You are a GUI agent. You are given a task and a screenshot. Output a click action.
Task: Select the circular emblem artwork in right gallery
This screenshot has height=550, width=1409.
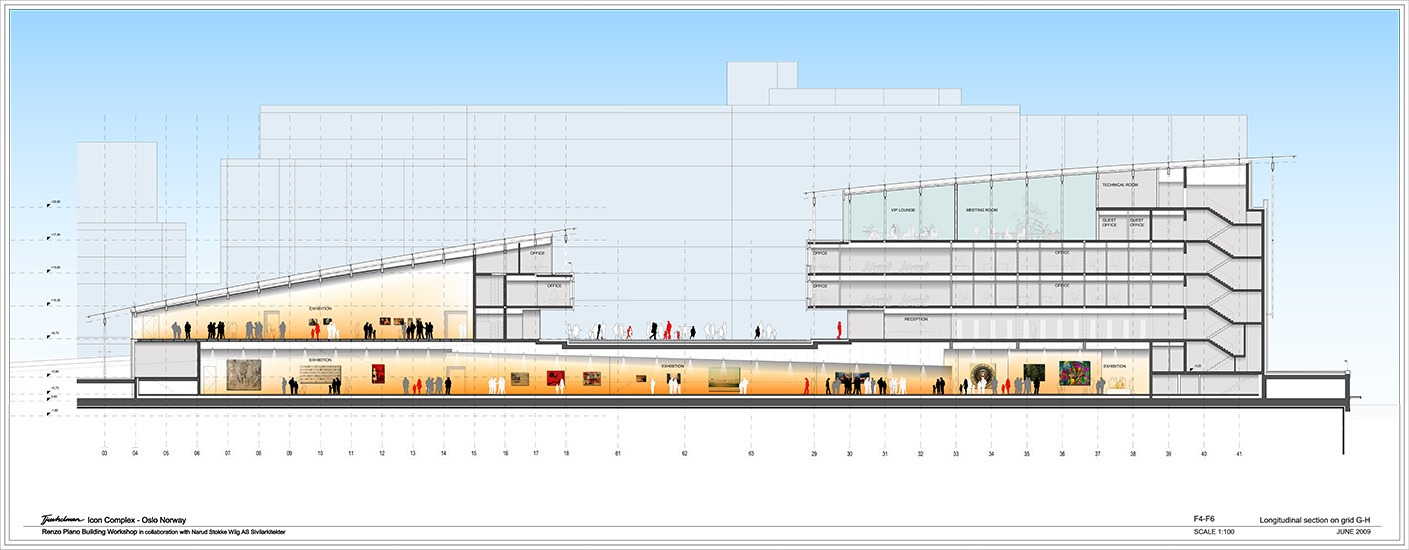[983, 375]
